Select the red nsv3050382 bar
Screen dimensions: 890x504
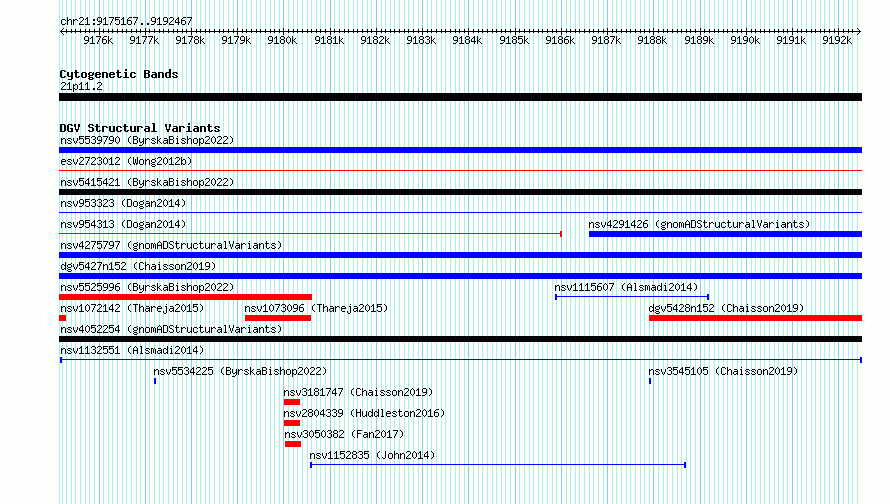[x=293, y=444]
